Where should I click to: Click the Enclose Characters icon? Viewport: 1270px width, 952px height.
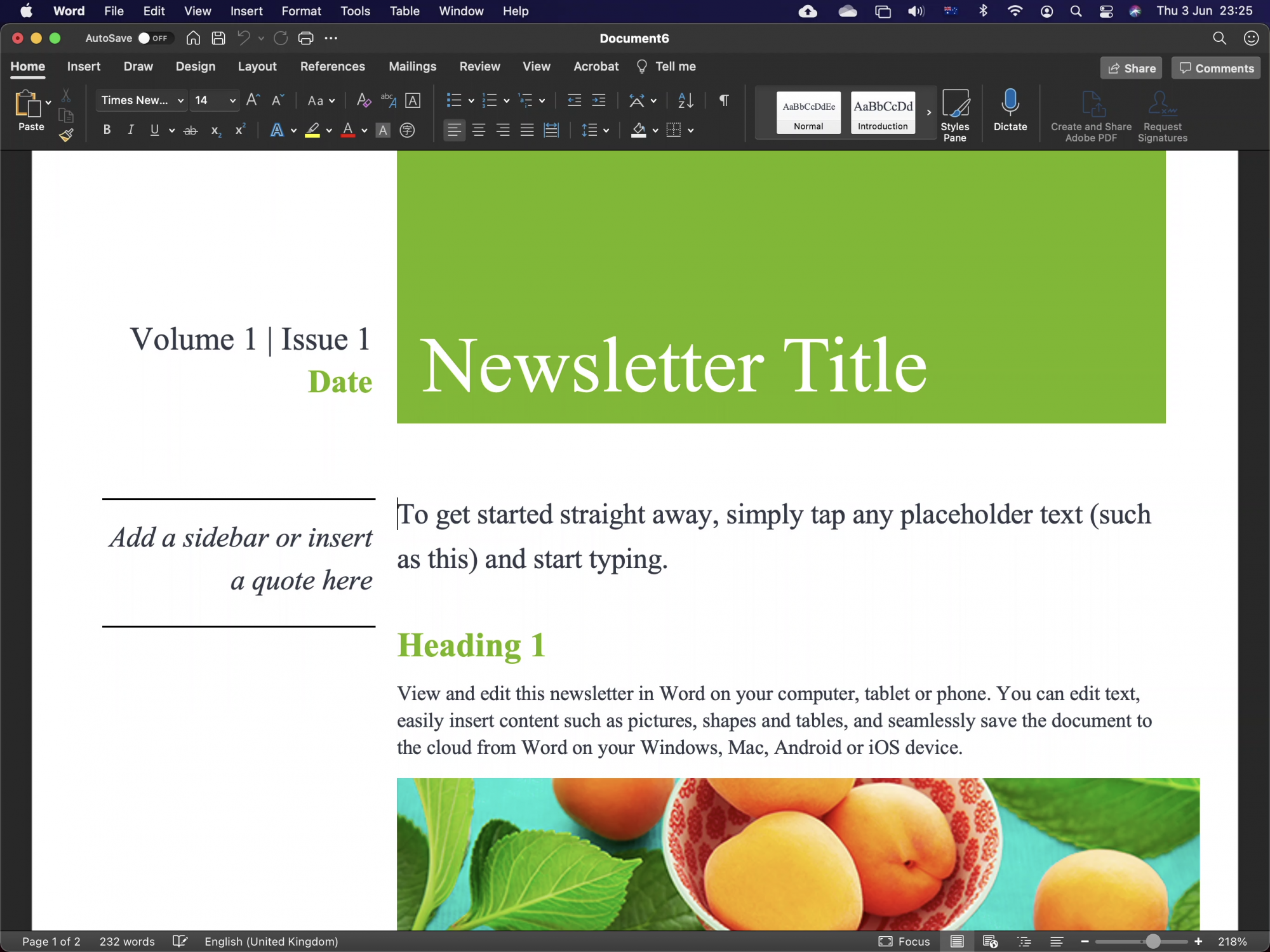(x=407, y=131)
